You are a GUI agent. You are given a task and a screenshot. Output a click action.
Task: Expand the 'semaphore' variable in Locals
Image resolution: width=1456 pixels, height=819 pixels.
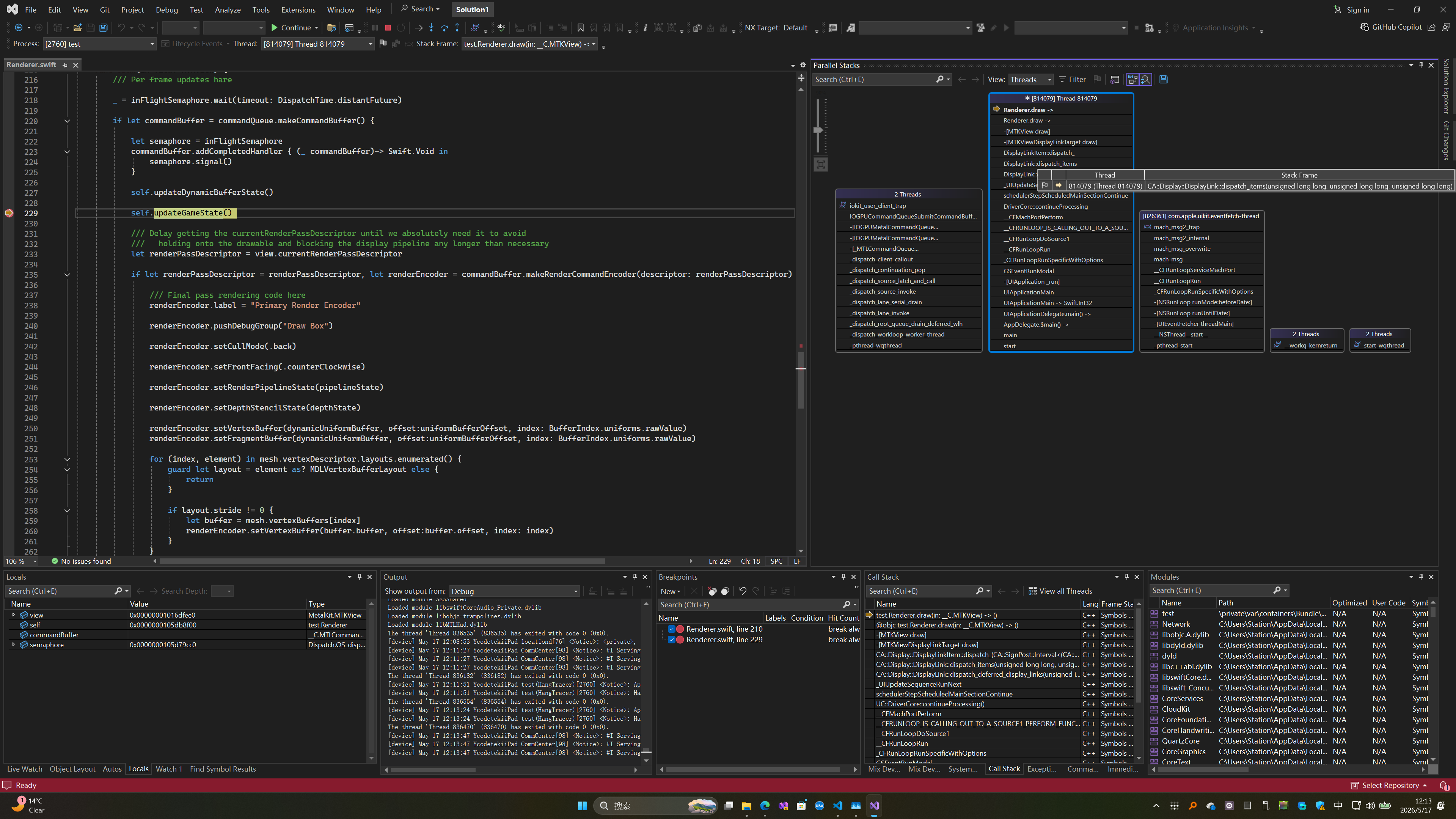(x=14, y=645)
